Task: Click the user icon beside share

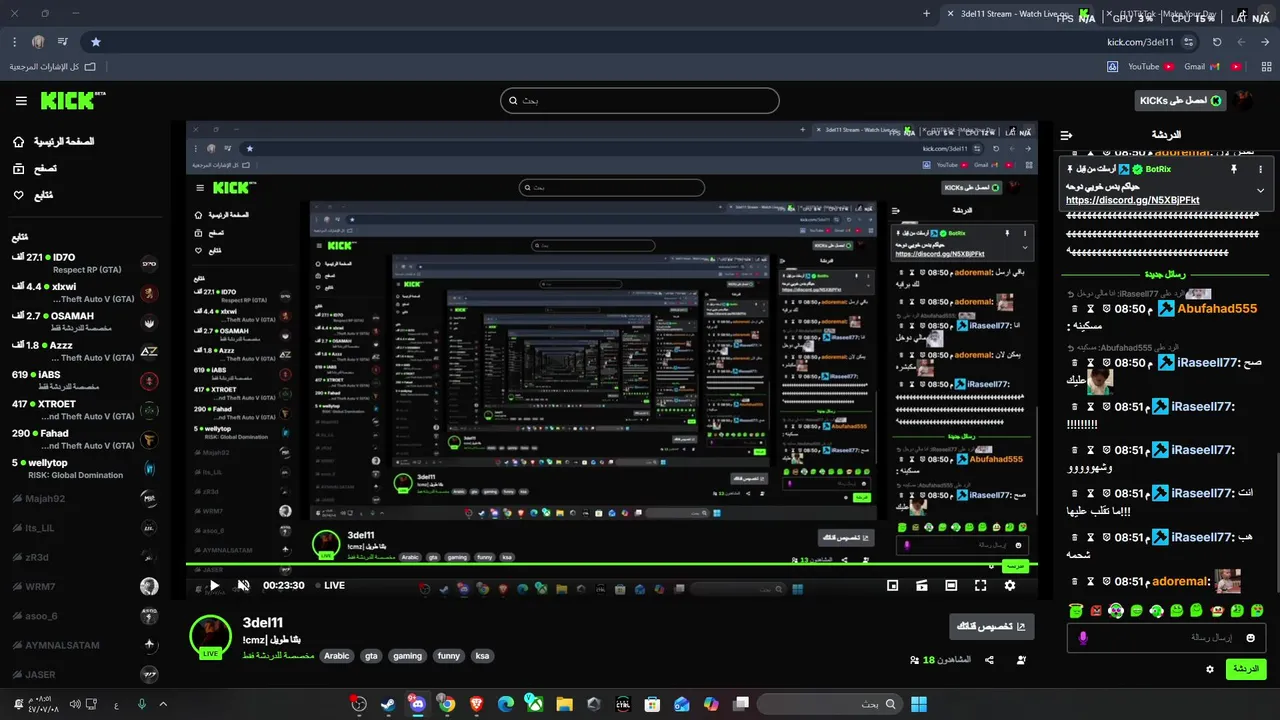Action: coord(1021,660)
